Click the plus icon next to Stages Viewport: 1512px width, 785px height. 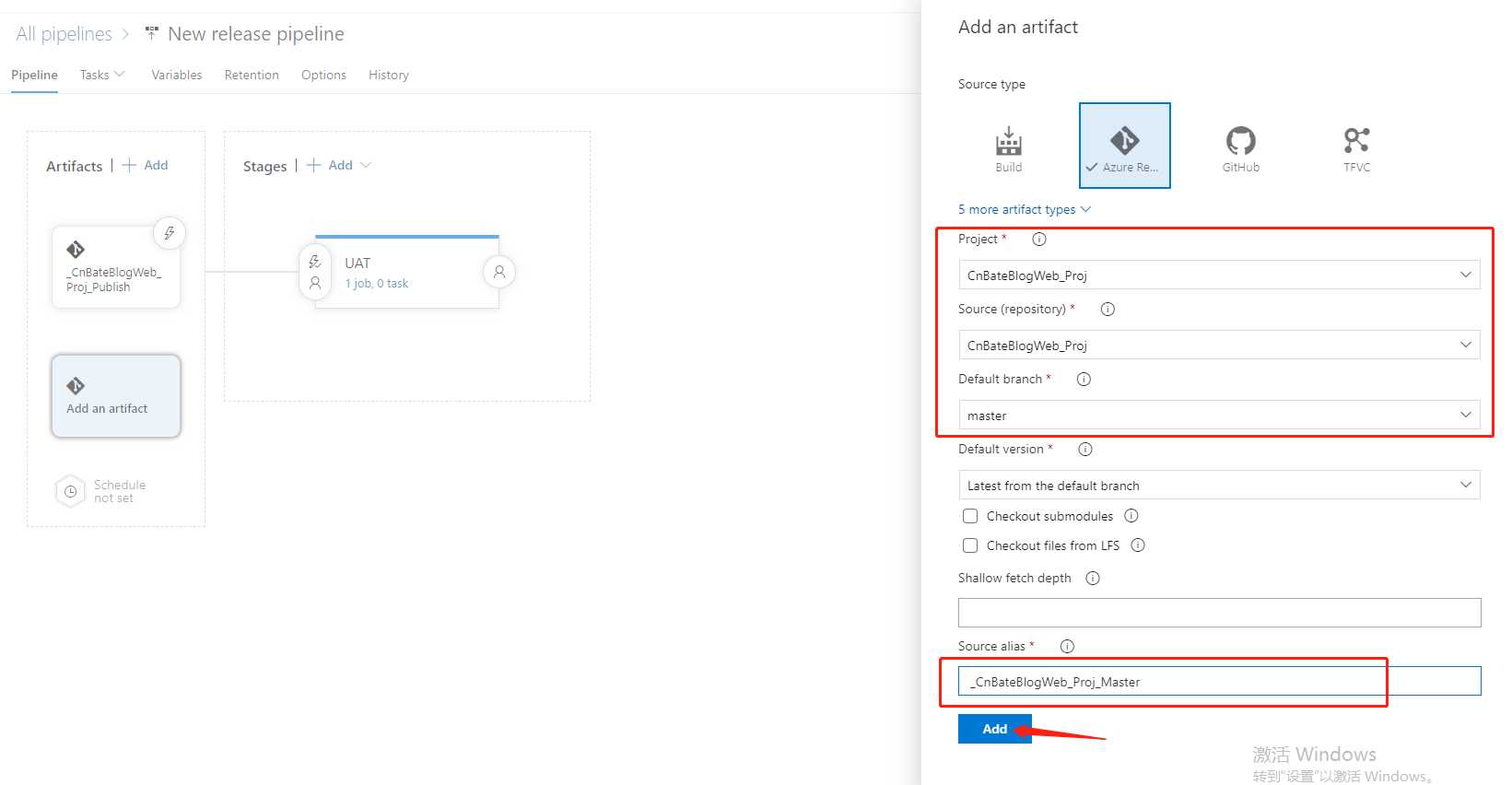click(x=313, y=165)
